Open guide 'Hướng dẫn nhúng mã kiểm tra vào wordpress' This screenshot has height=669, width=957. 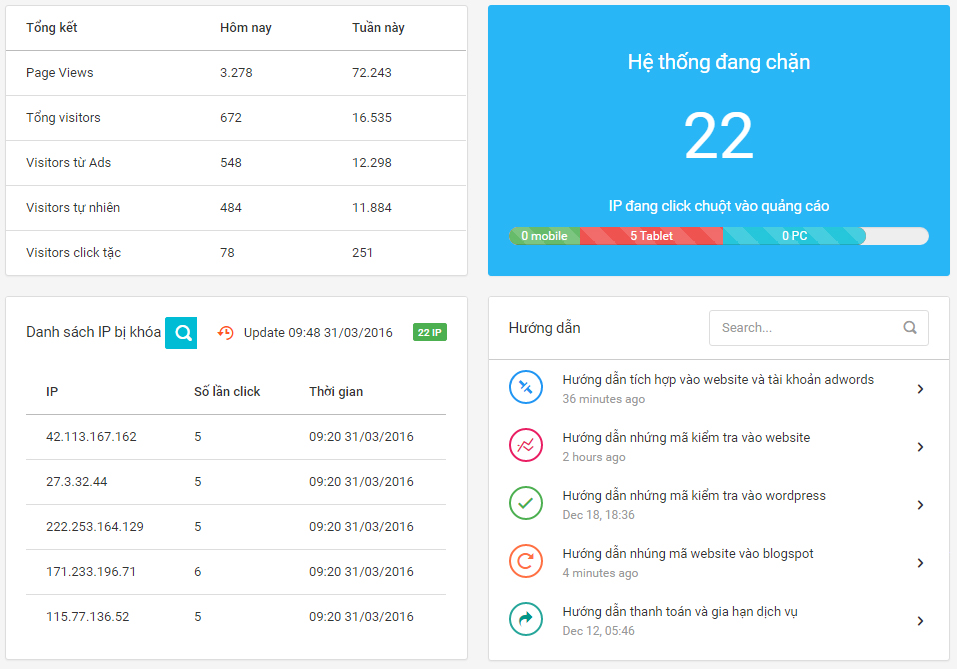694,496
